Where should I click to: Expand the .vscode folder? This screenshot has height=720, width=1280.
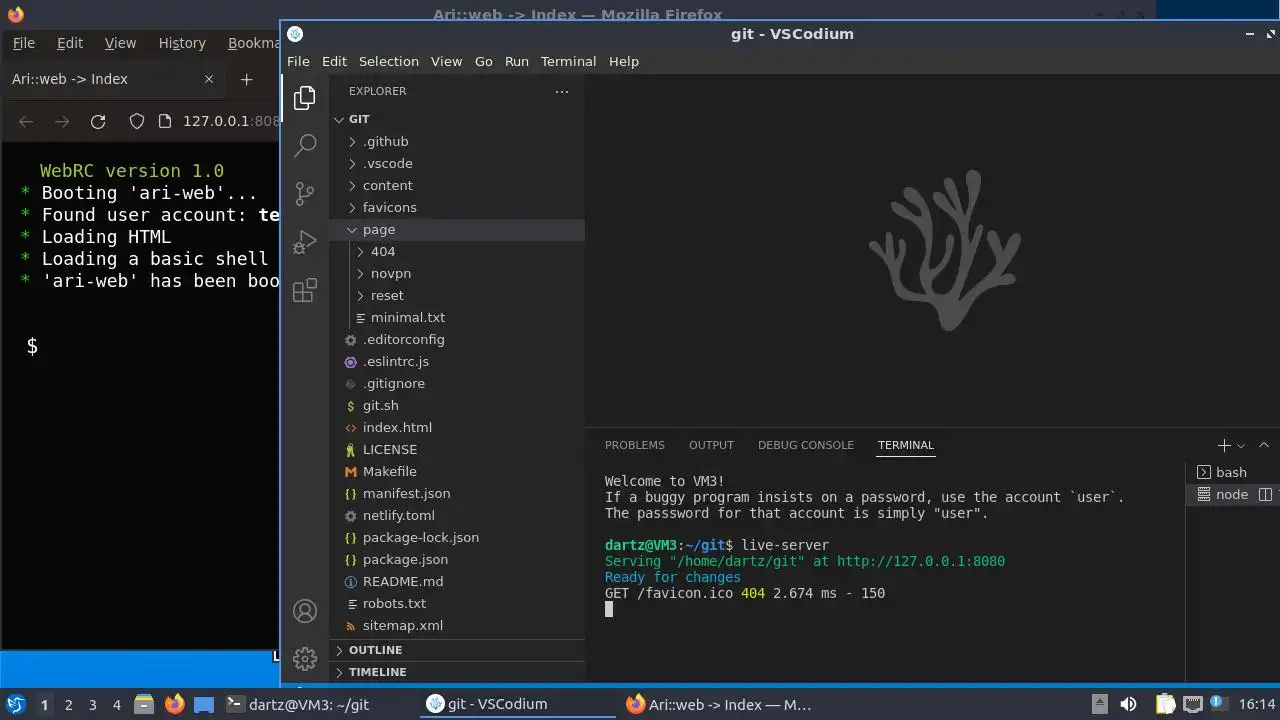coord(457,164)
